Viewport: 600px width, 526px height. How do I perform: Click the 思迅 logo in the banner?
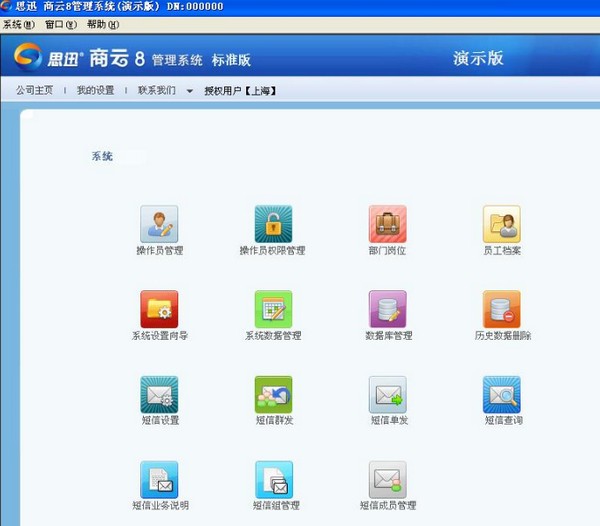pyautogui.click(x=28, y=57)
